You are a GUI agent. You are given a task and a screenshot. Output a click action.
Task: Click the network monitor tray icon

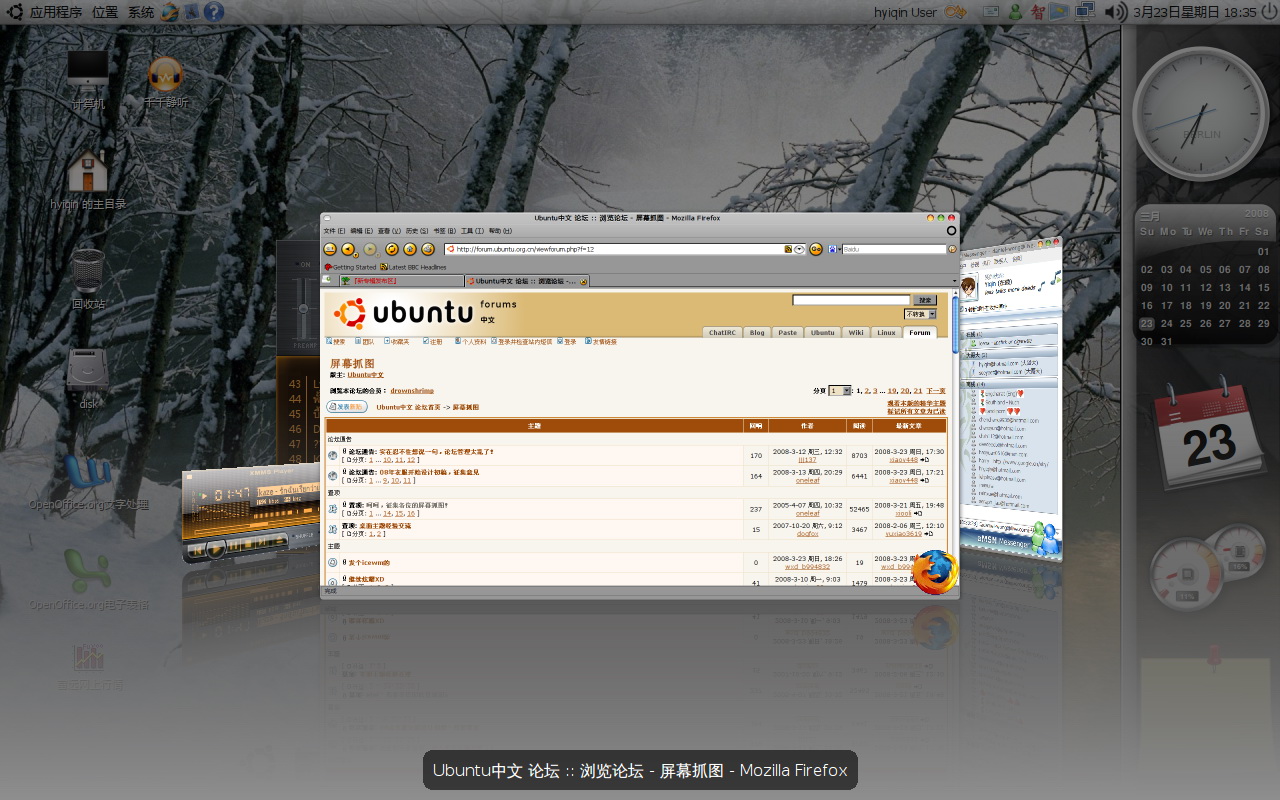[x=1085, y=12]
